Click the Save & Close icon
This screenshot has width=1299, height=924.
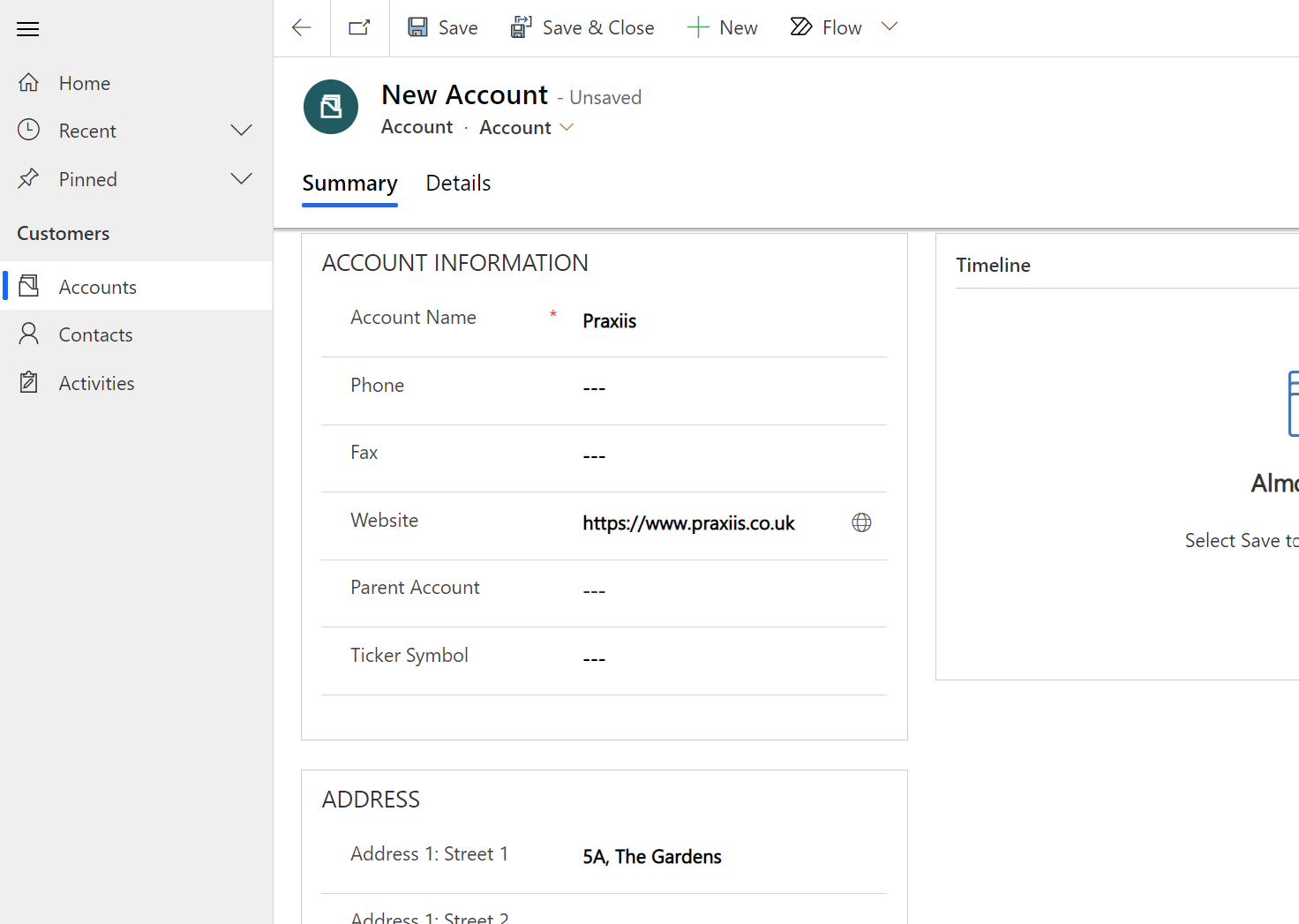521,27
